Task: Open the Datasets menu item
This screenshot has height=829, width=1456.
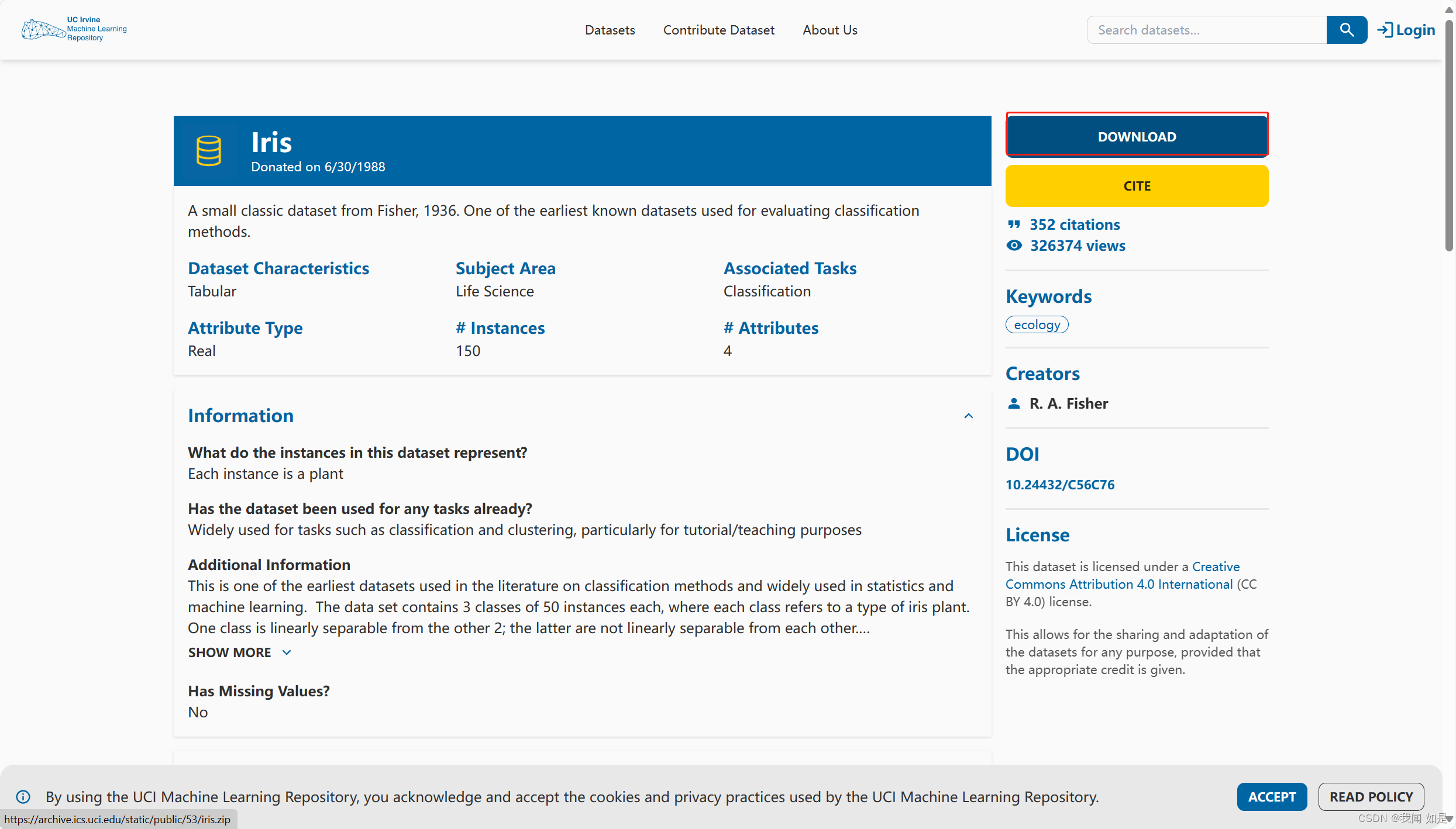Action: click(610, 30)
